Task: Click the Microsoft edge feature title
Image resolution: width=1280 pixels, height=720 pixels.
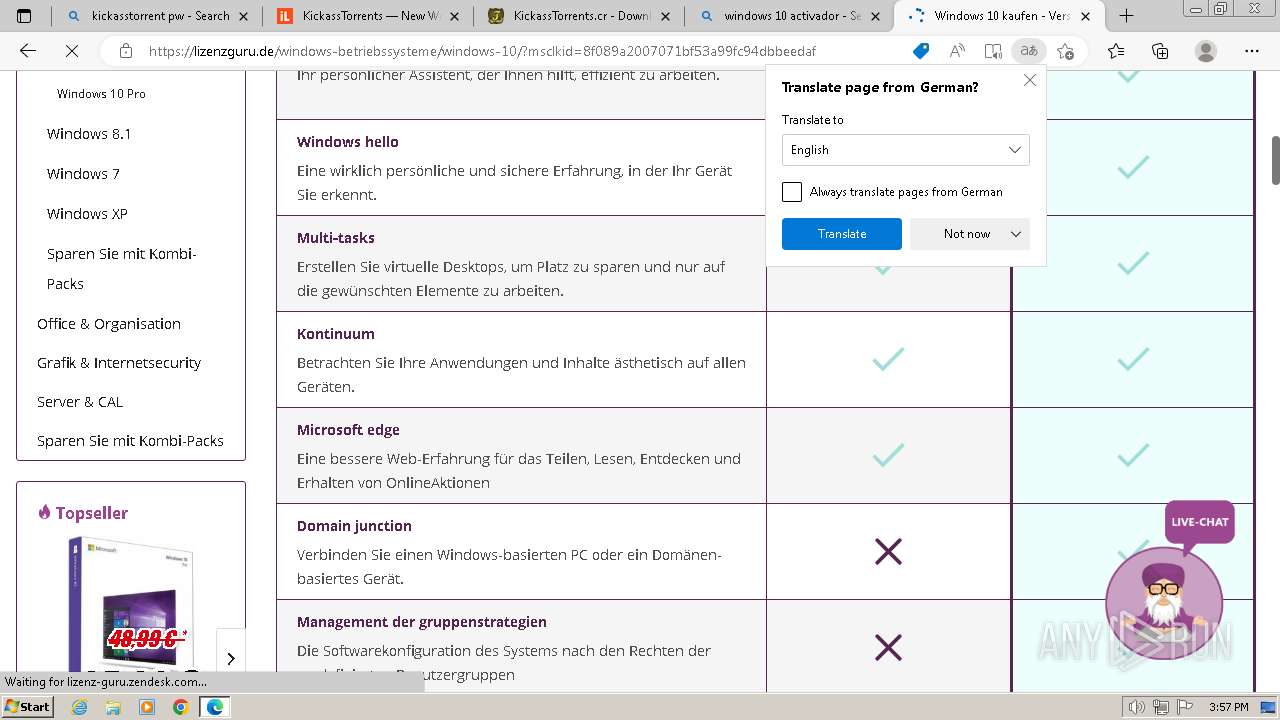Action: coord(348,430)
